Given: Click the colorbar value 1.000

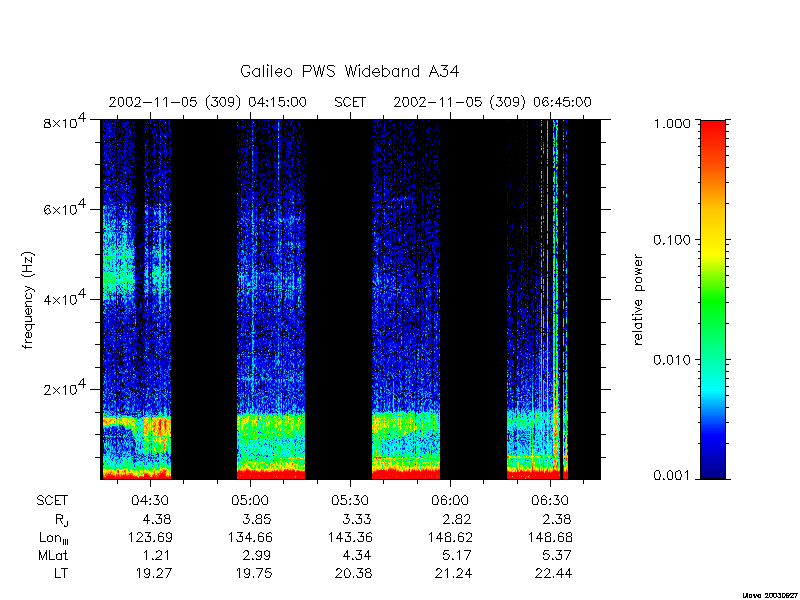Looking at the screenshot, I should 672,123.
